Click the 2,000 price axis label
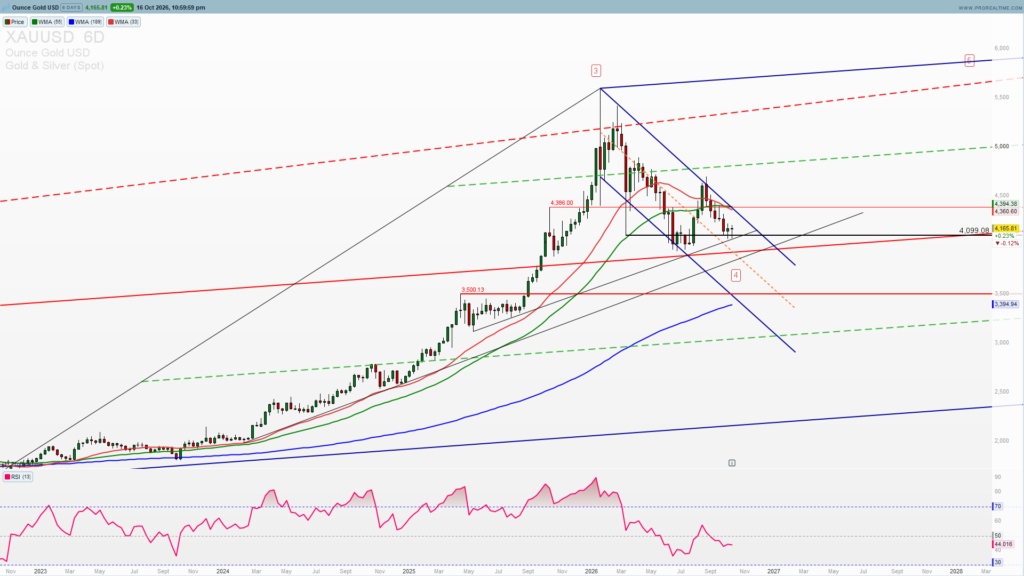 [1001, 440]
